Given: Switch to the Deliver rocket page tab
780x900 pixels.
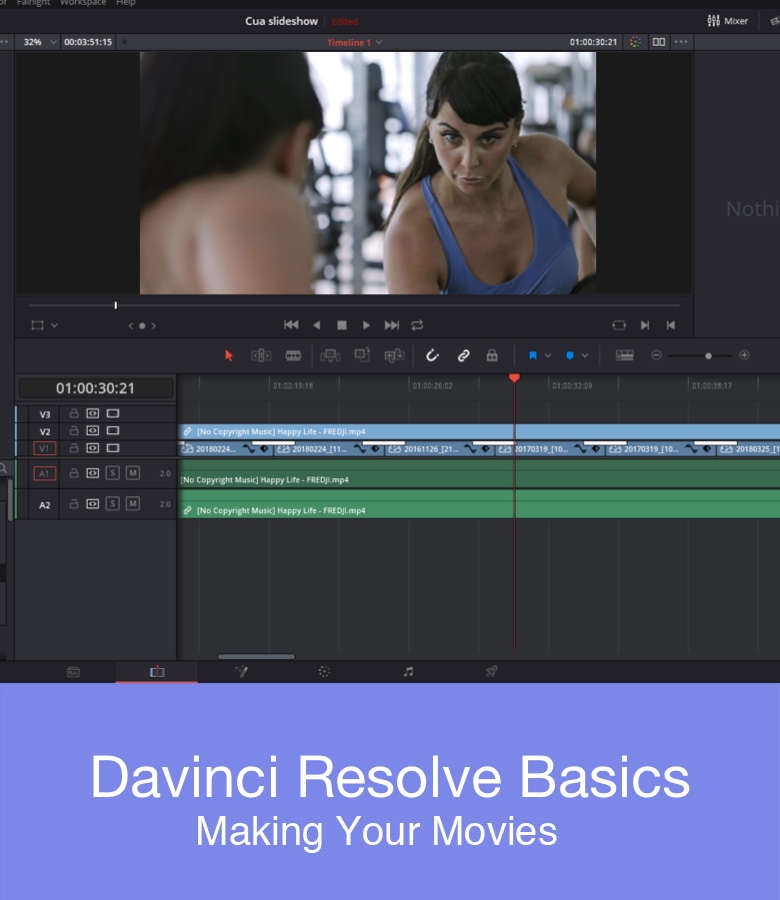Looking at the screenshot, I should 491,672.
